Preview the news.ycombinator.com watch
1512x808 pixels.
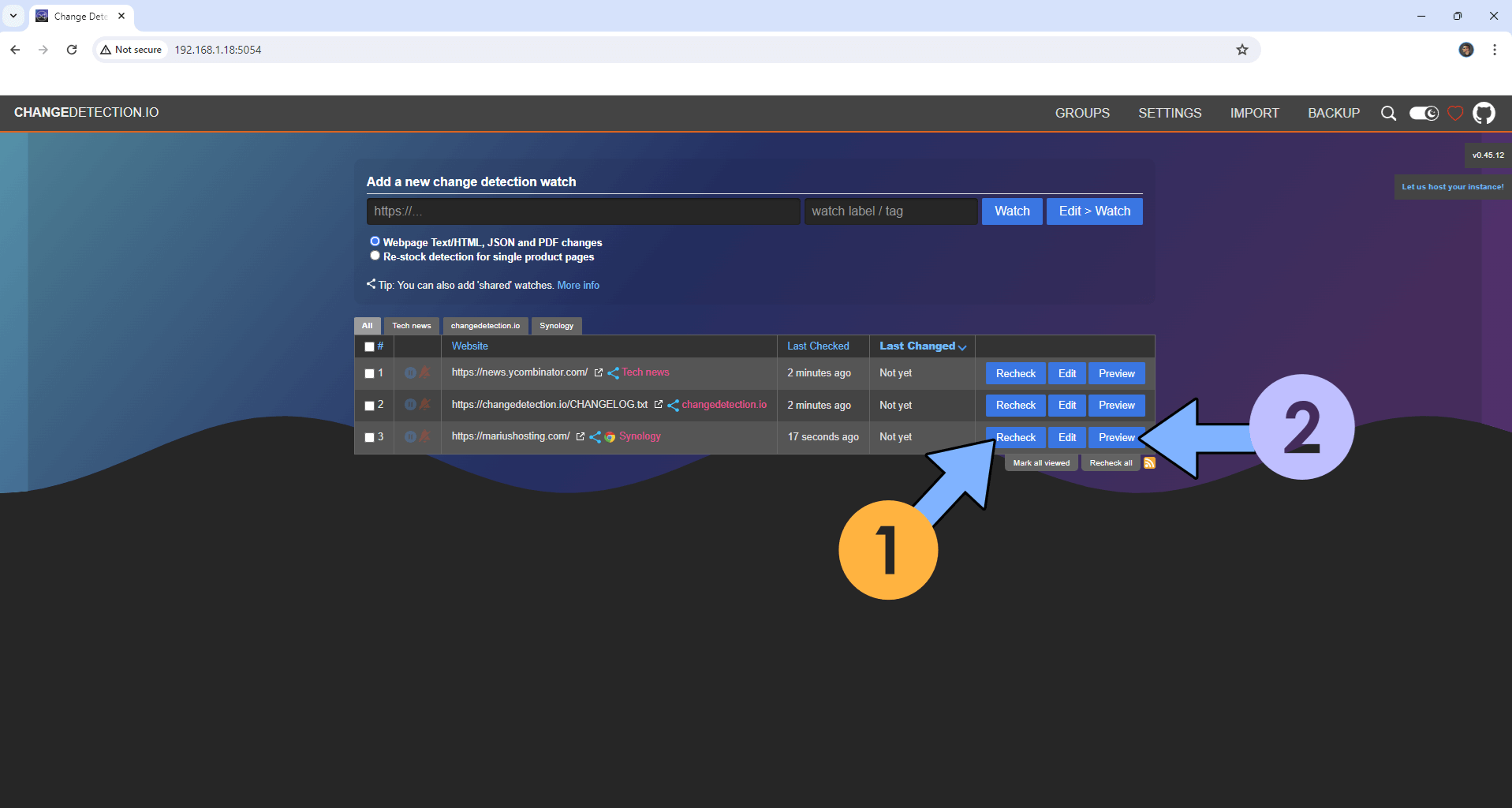click(1117, 373)
